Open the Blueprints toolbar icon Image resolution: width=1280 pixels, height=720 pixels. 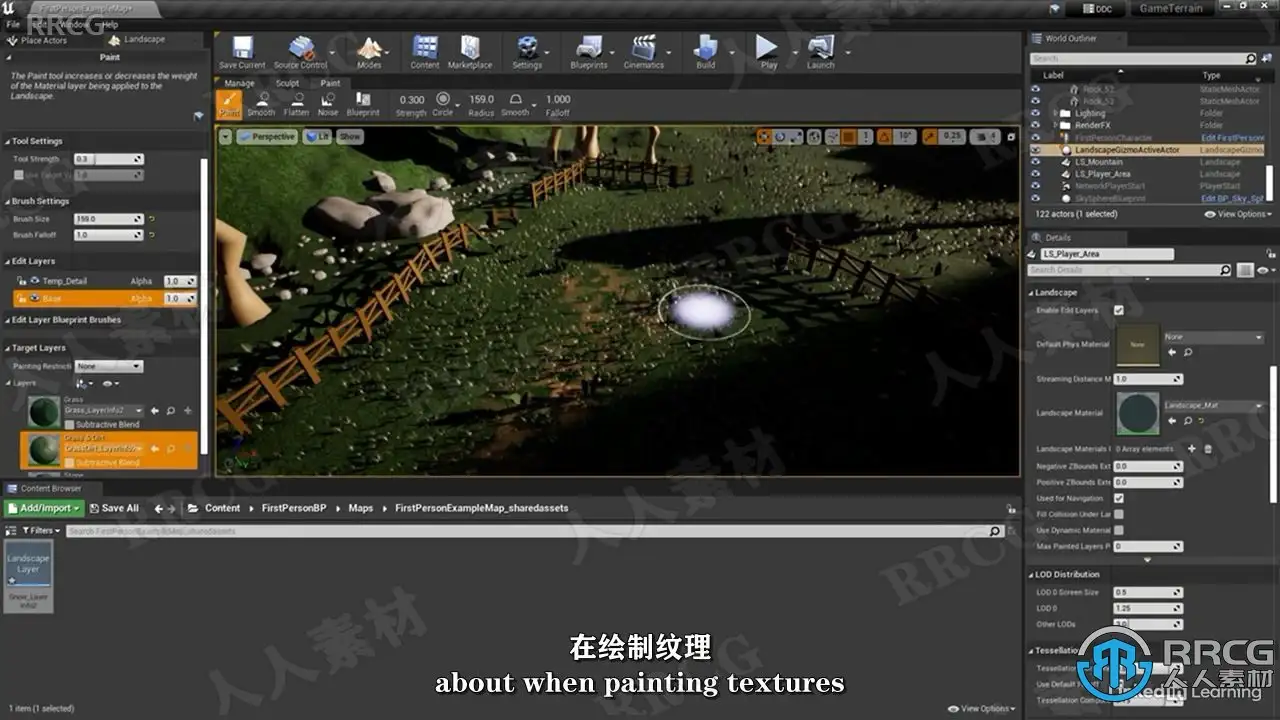pos(589,52)
